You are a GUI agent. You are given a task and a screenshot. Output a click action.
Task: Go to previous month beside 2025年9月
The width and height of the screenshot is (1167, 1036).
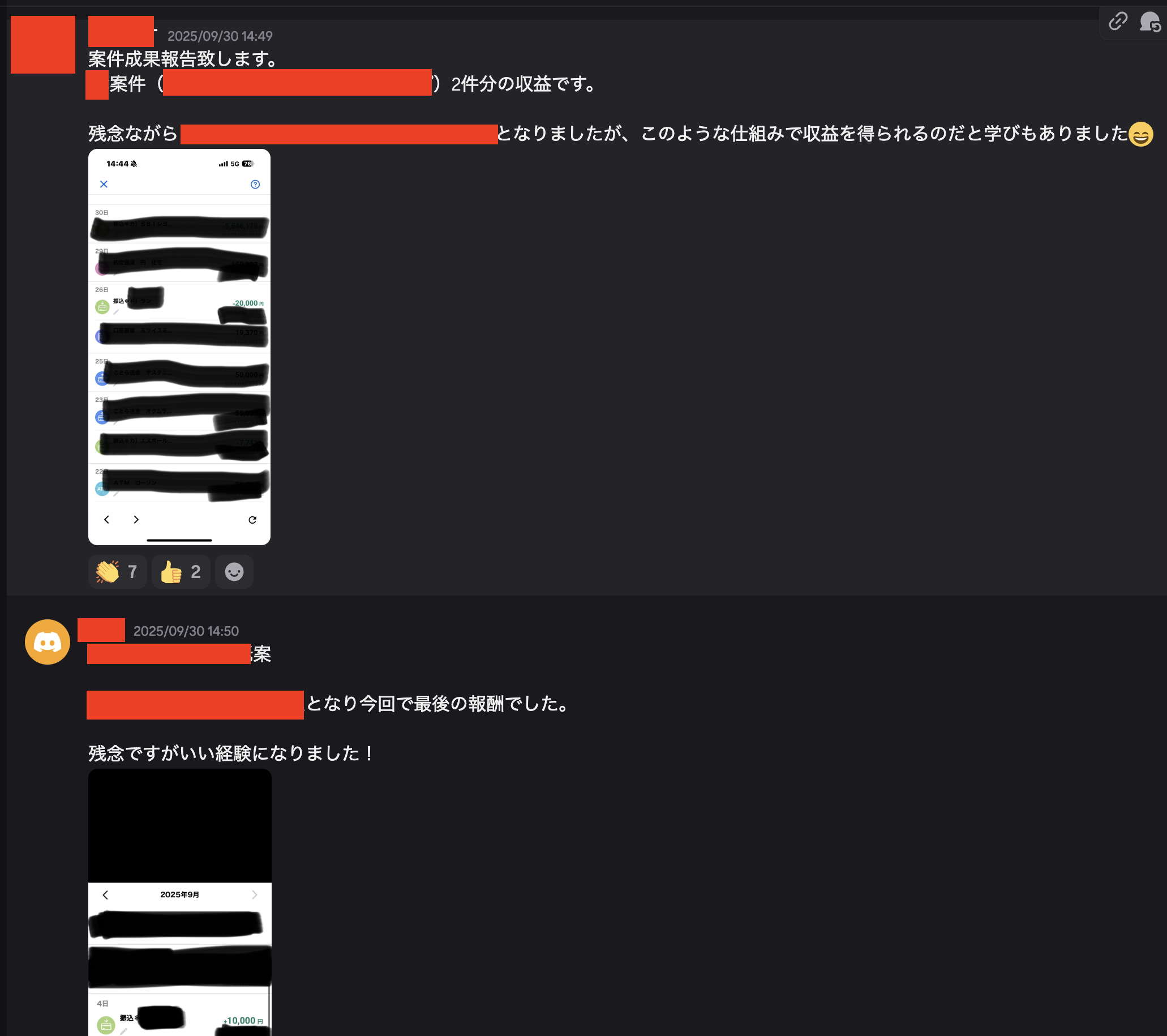pos(106,895)
